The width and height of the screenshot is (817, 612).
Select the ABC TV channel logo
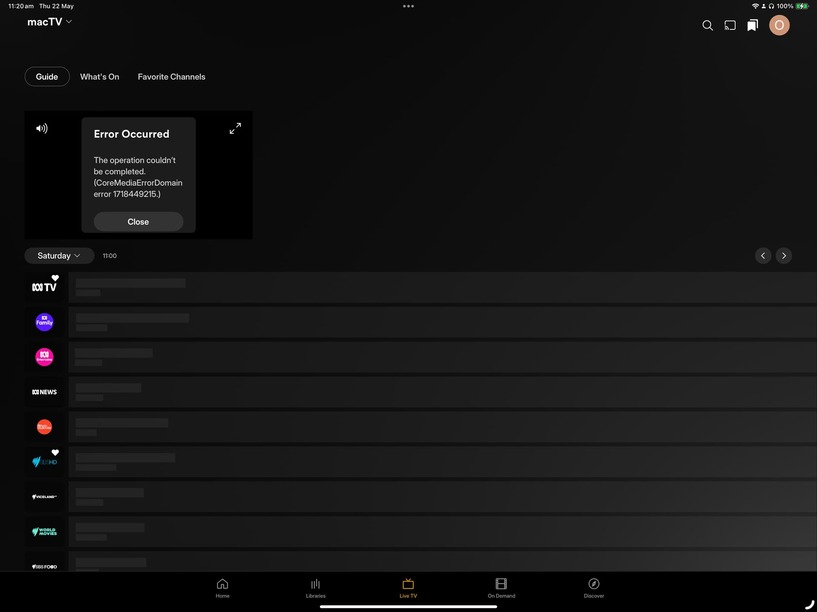pos(44,287)
